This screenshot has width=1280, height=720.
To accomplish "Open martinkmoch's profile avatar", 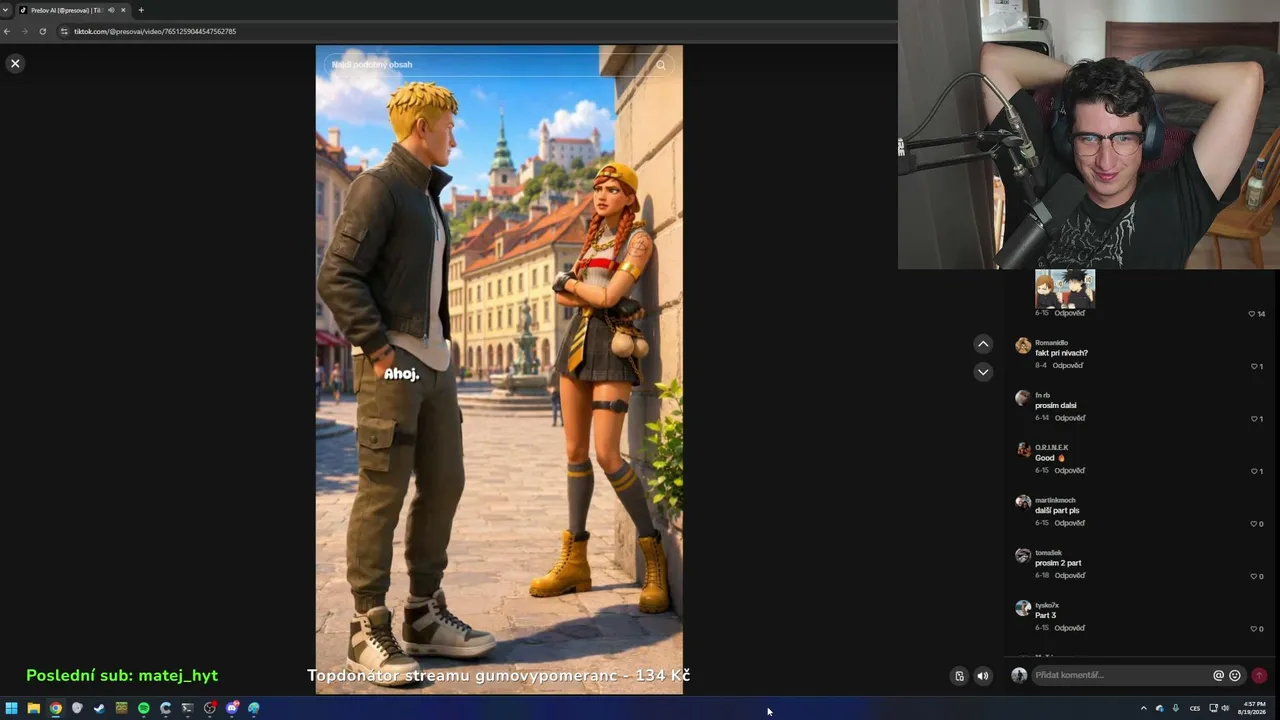I will [1022, 503].
